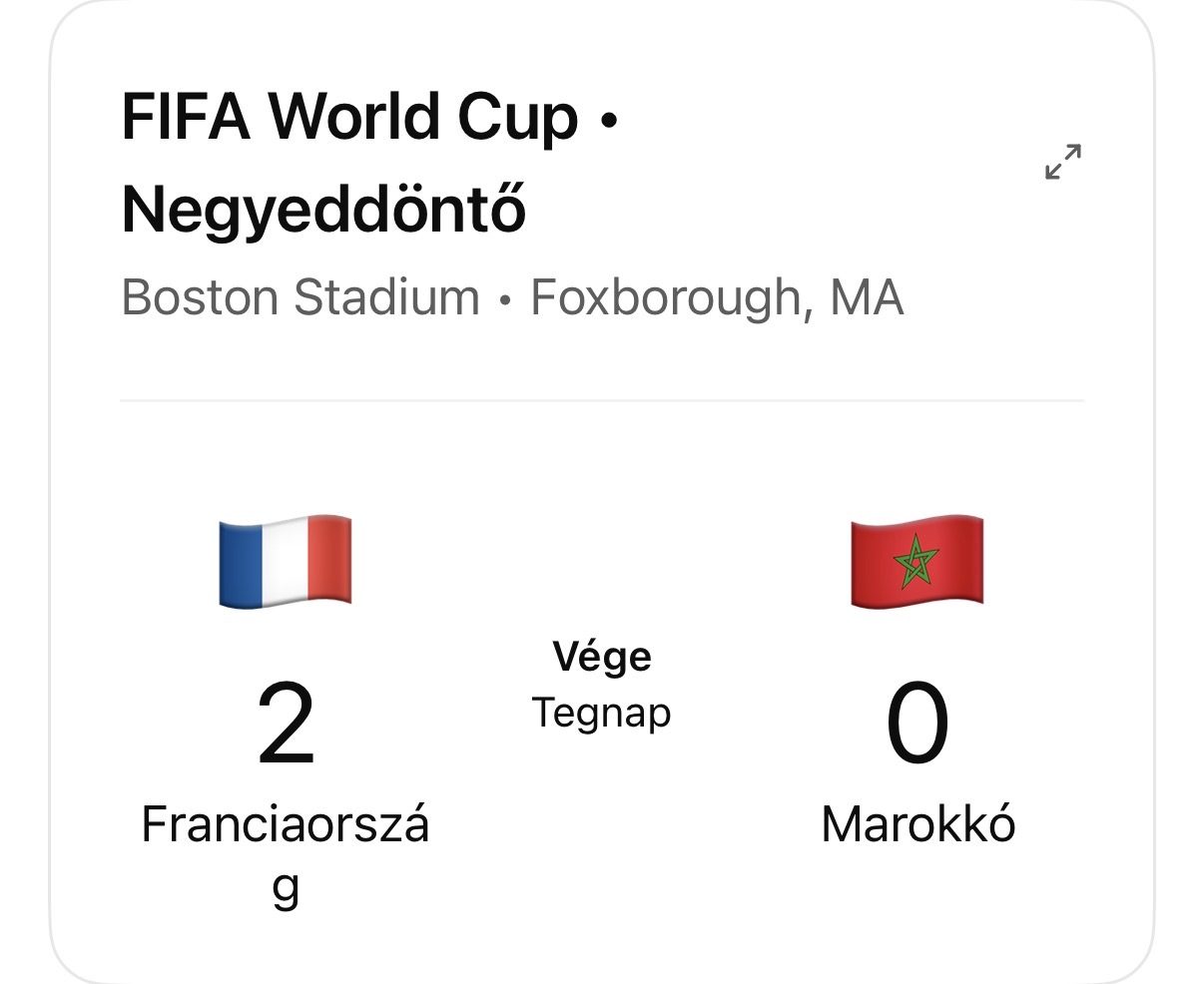Click the Vége match status label
The width and height of the screenshot is (1204, 984).
tap(602, 657)
